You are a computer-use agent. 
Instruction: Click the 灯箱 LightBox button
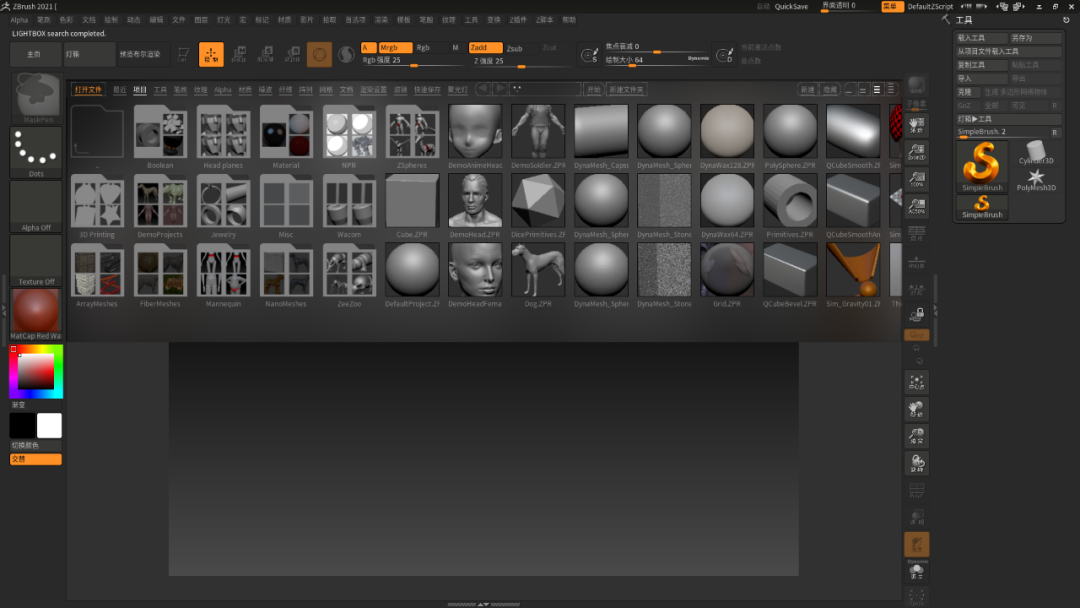tap(89, 54)
